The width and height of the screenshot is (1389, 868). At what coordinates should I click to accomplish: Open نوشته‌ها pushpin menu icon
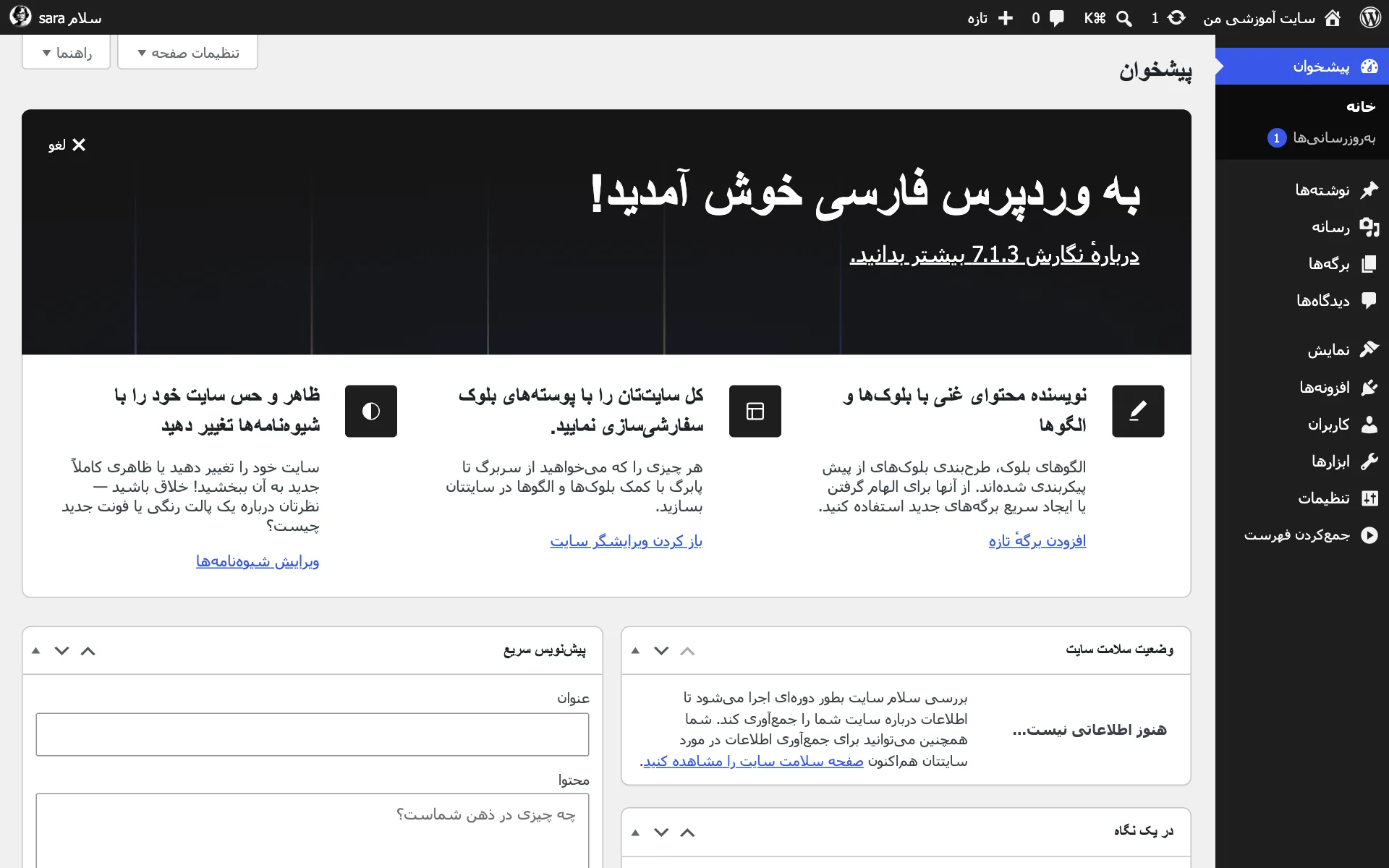pyautogui.click(x=1369, y=190)
